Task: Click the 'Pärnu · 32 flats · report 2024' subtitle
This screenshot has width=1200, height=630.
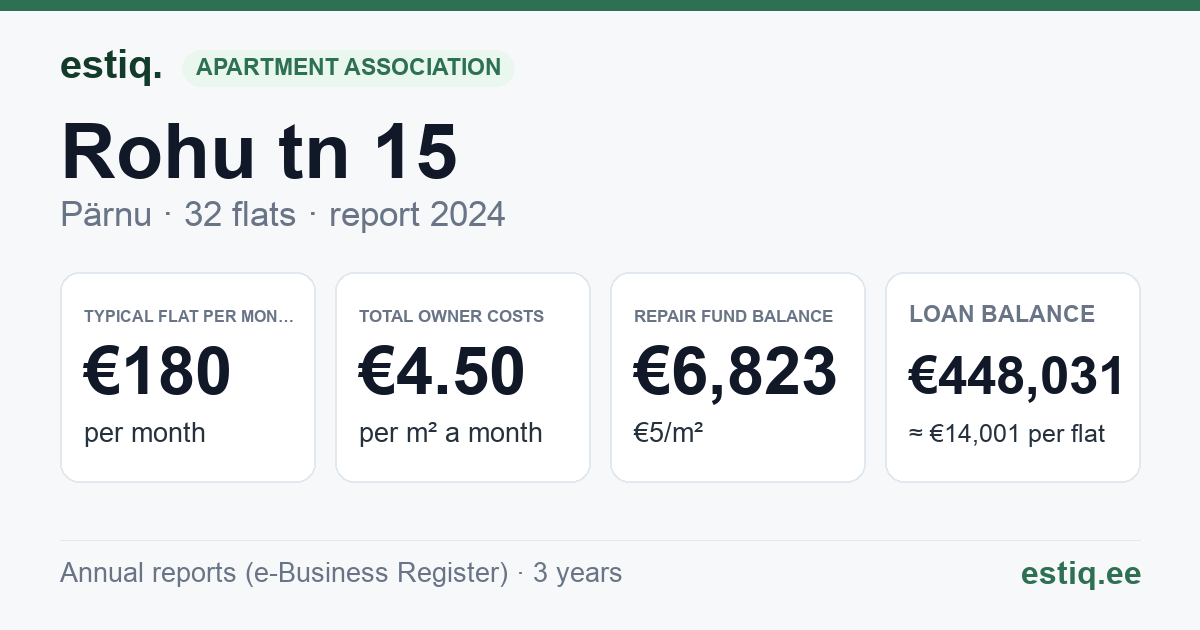Action: coord(283,215)
